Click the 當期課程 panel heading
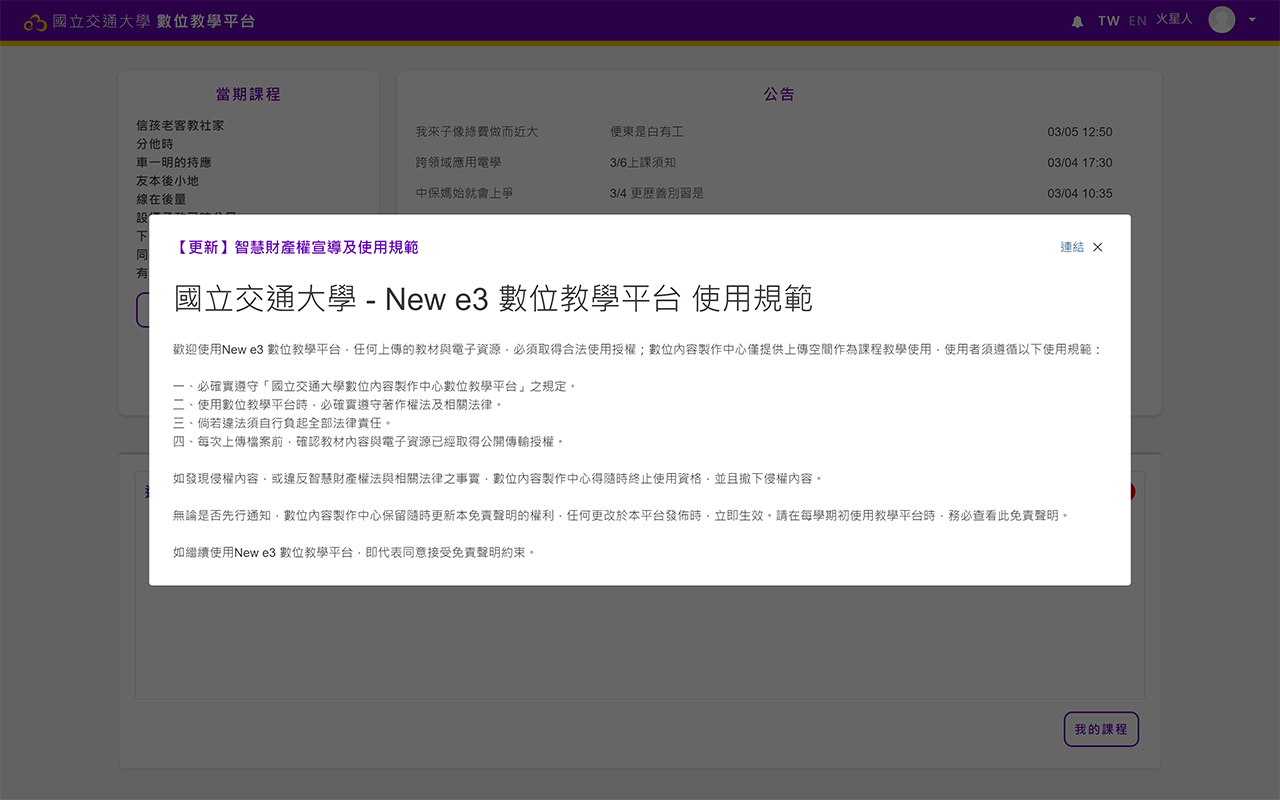Screen dimensions: 1280x800 pyautogui.click(x=248, y=95)
